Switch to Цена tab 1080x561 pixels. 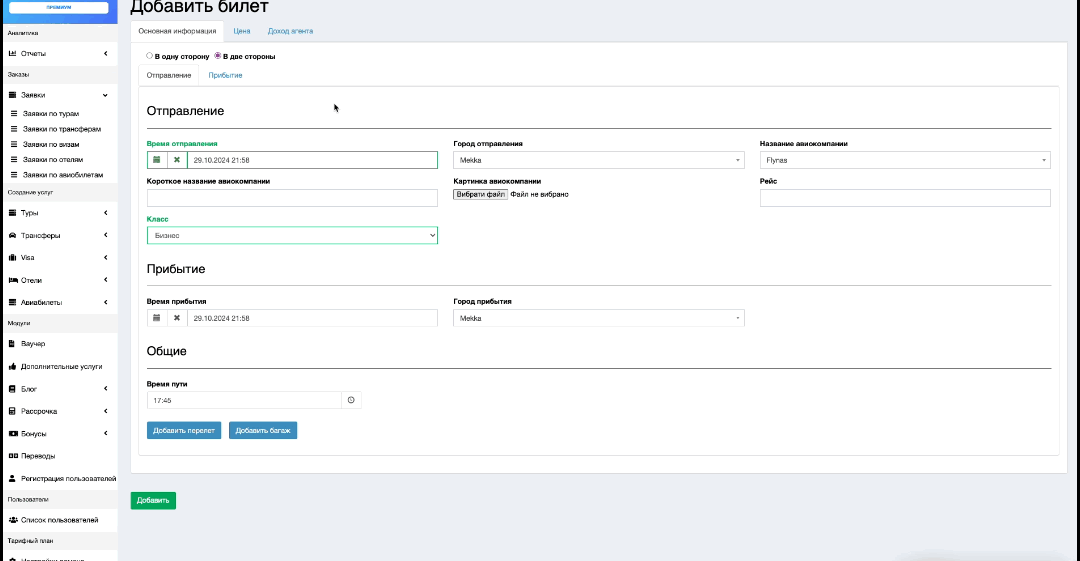pyautogui.click(x=242, y=31)
